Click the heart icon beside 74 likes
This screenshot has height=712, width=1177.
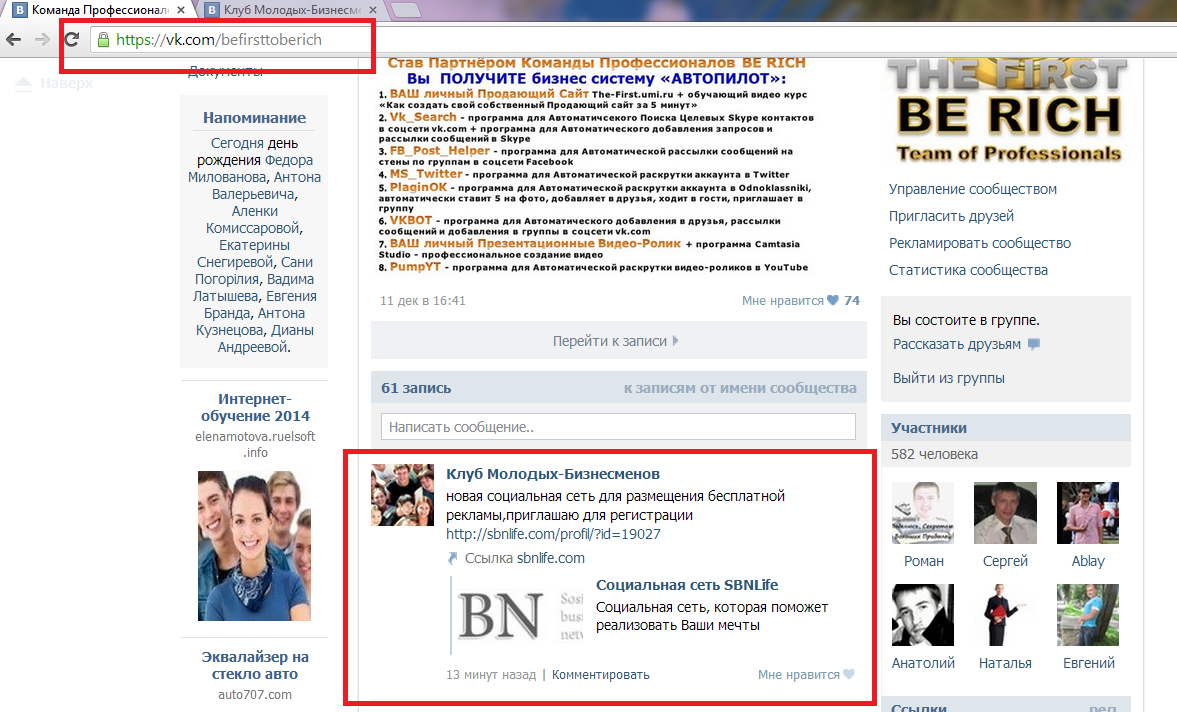coord(832,300)
